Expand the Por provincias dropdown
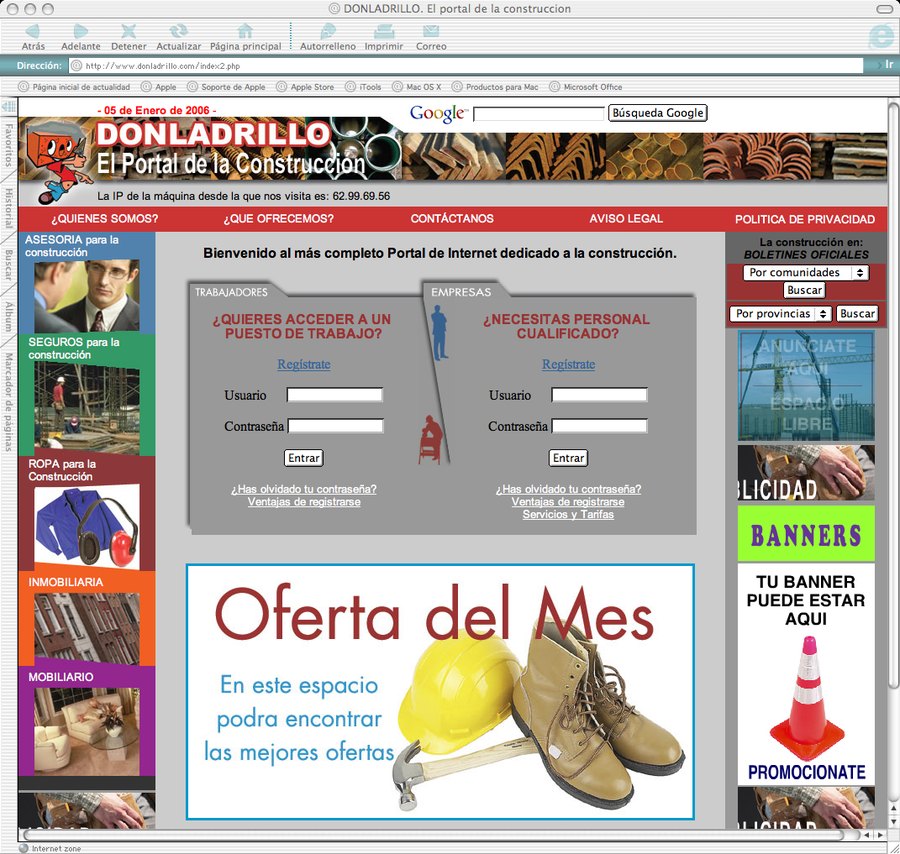The image size is (900, 854). tap(780, 314)
